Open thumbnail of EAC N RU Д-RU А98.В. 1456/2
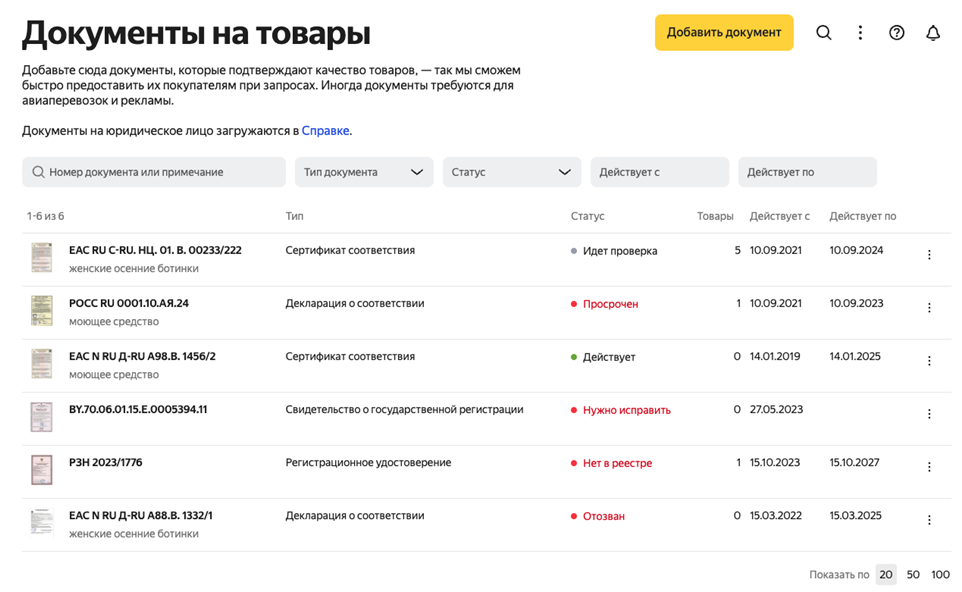This screenshot has width=962, height=592. tap(41, 364)
